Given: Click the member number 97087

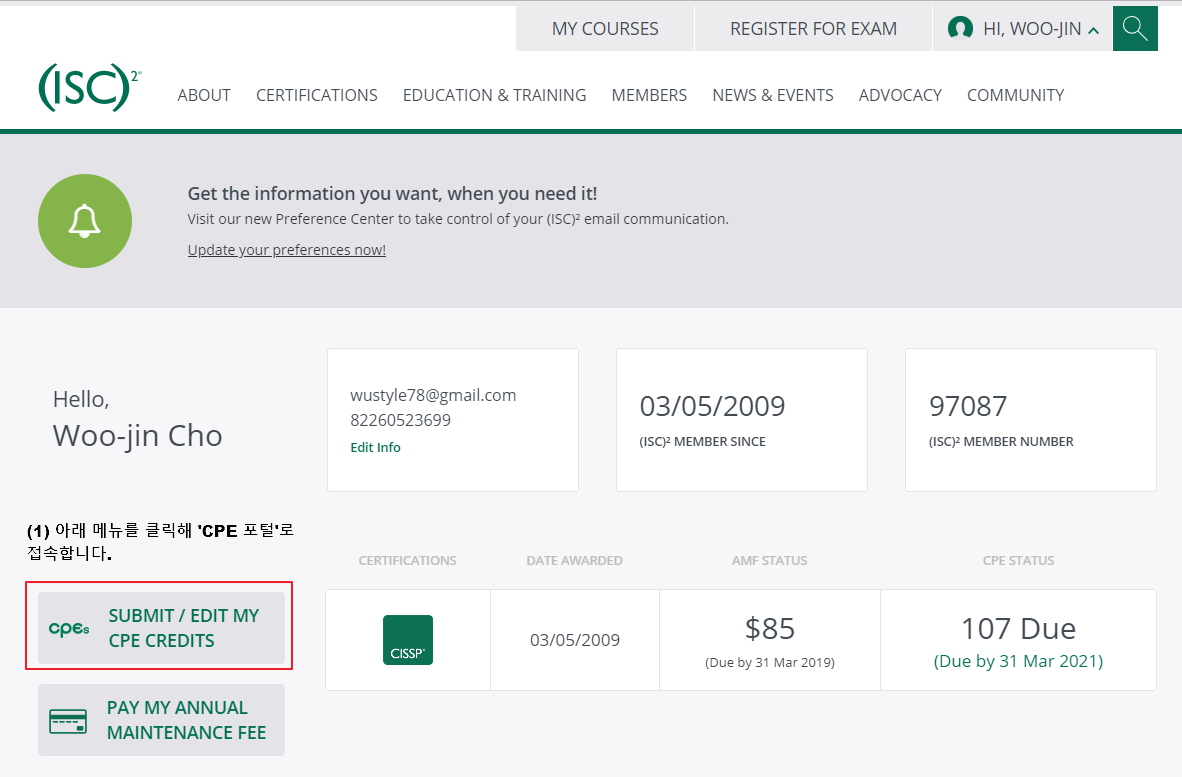Looking at the screenshot, I should pyautogui.click(x=968, y=406).
